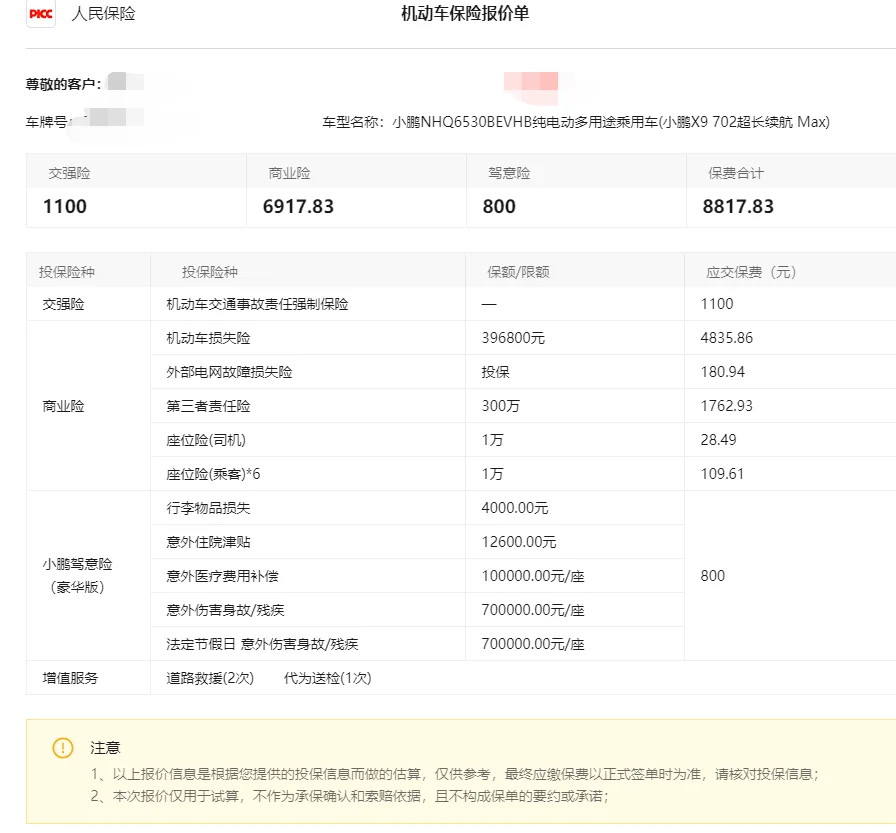Click the 第三者责任险 coverage name
The width and height of the screenshot is (896, 833).
coord(209,406)
